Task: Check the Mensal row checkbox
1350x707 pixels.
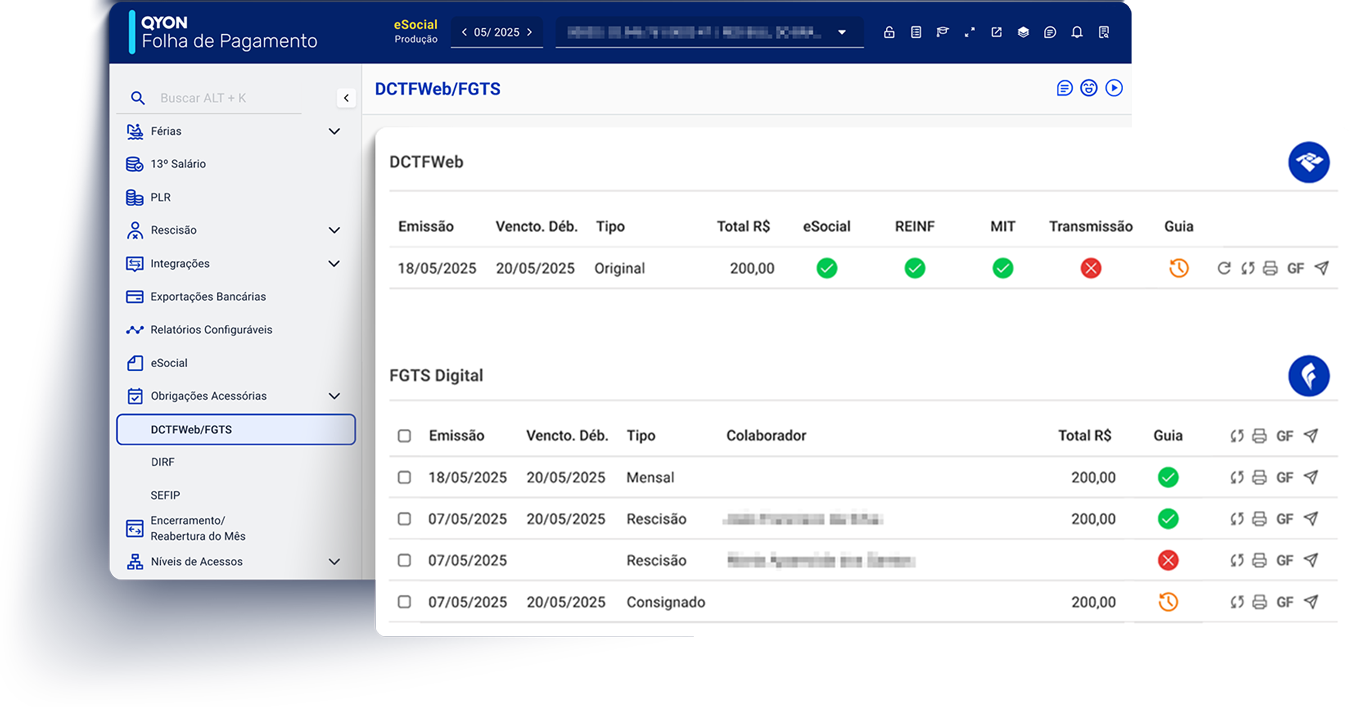Action: point(404,478)
